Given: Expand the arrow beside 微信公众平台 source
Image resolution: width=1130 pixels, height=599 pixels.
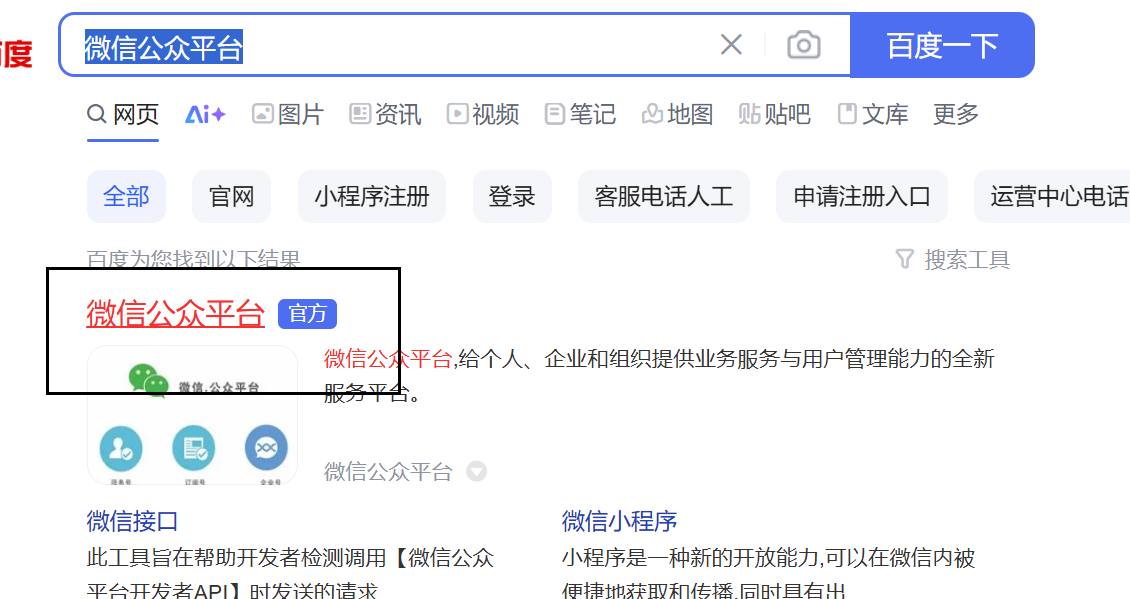Looking at the screenshot, I should [x=476, y=471].
